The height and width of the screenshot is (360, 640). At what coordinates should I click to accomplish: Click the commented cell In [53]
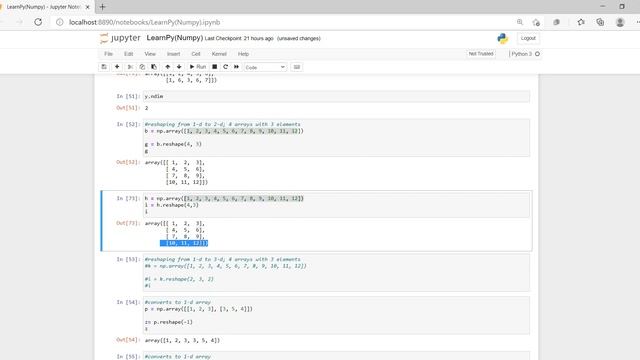coord(336,272)
